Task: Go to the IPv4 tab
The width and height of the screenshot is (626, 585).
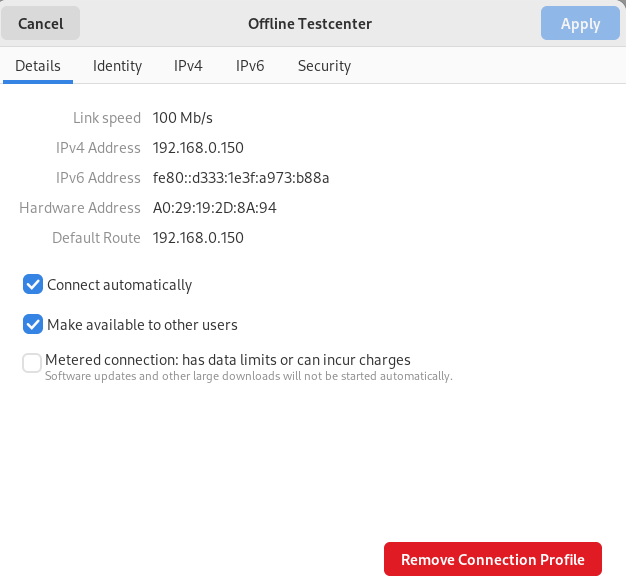Action: point(188,66)
